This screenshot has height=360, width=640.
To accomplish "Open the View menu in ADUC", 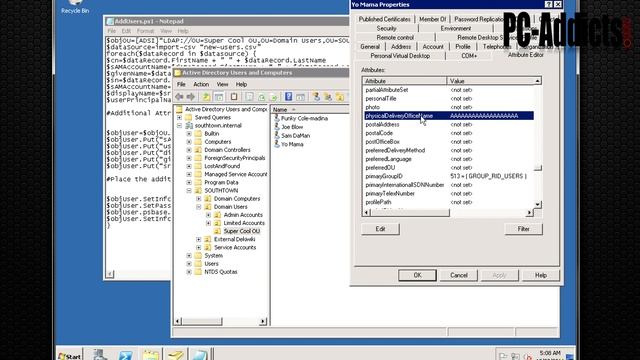I will pyautogui.click(x=222, y=84).
